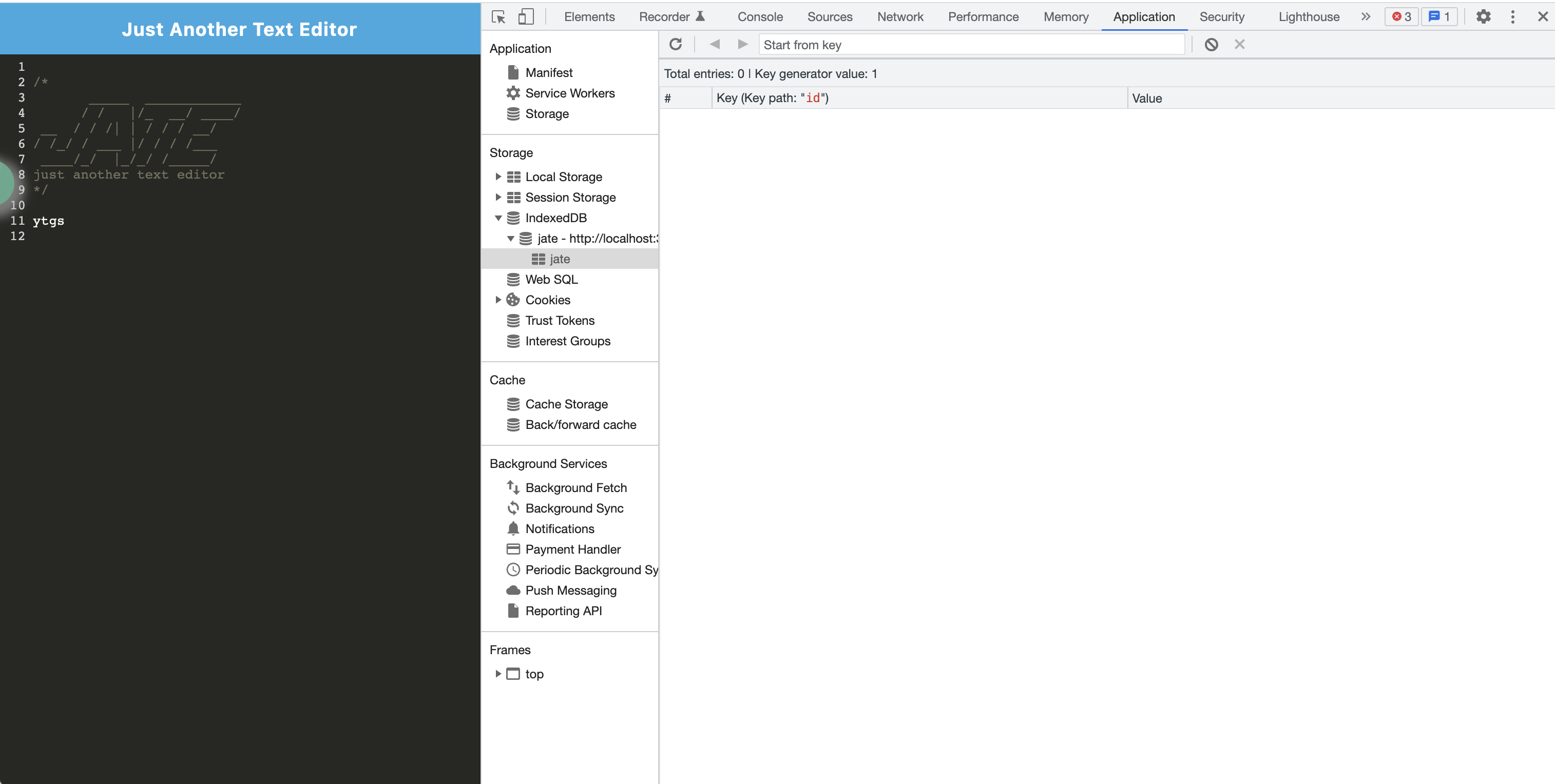Clear the object store with the block icon
The height and width of the screenshot is (784, 1555).
tap(1211, 44)
